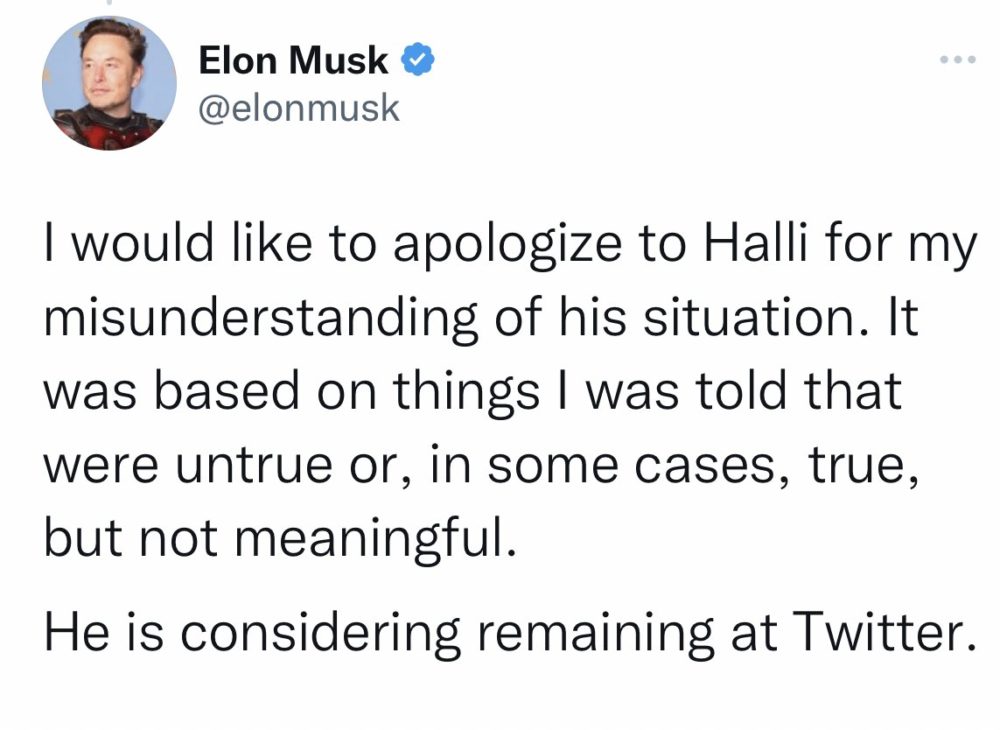Open the Elon Musk display name
The height and width of the screenshot is (730, 1000).
click(293, 61)
